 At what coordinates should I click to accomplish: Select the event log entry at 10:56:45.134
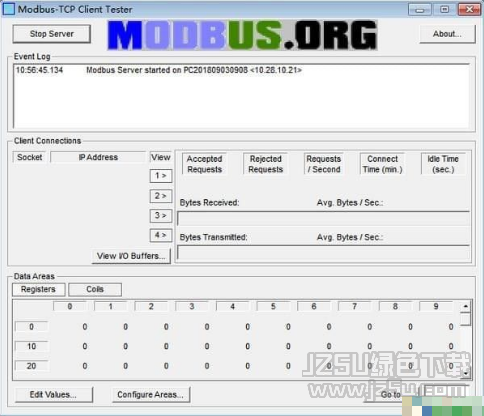[159, 70]
